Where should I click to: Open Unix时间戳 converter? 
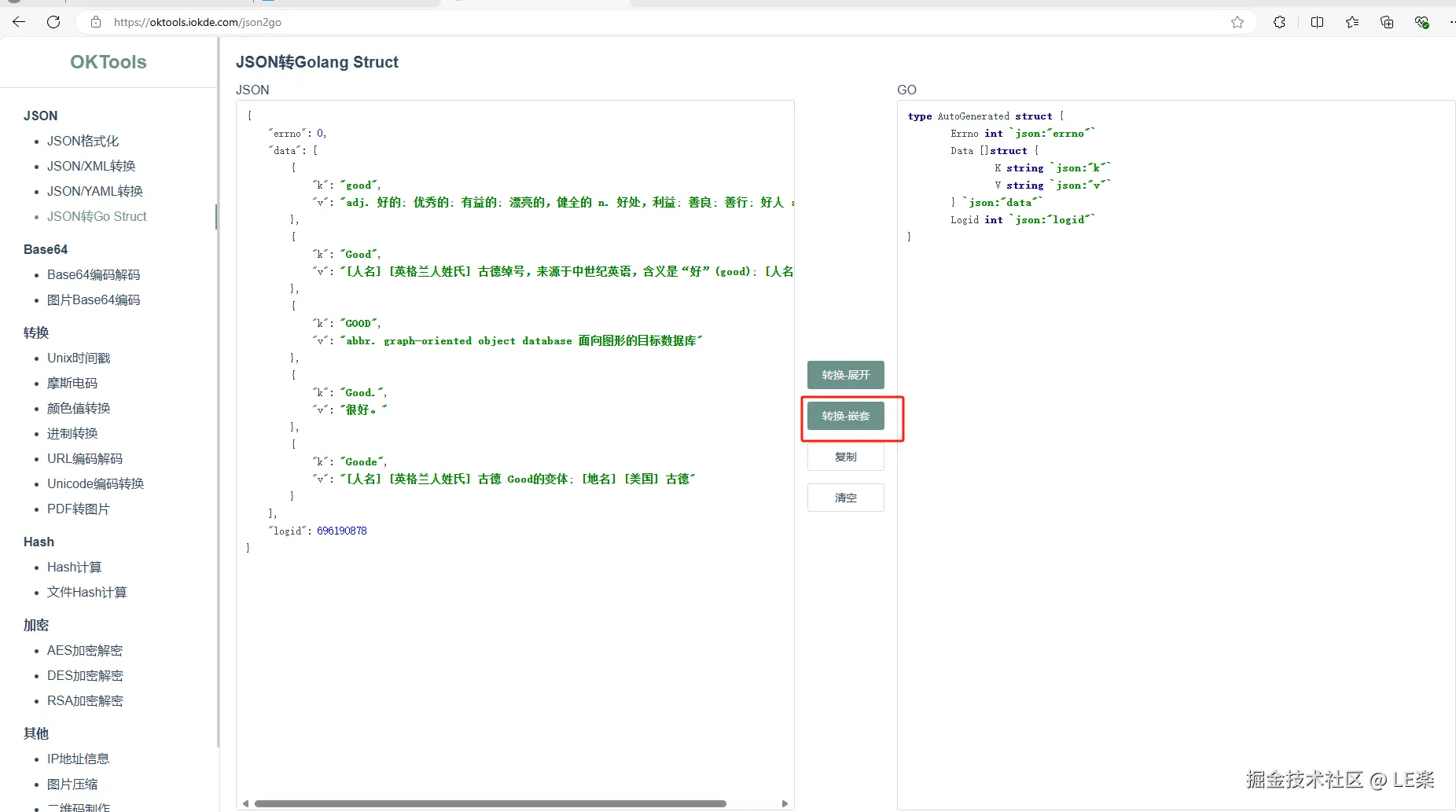[79, 358]
